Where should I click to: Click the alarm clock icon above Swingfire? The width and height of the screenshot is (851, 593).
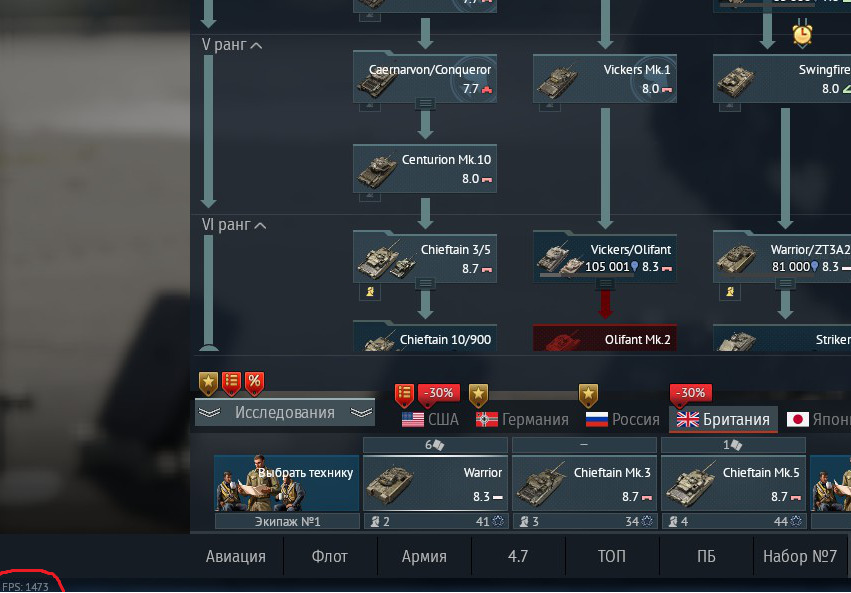[802, 34]
